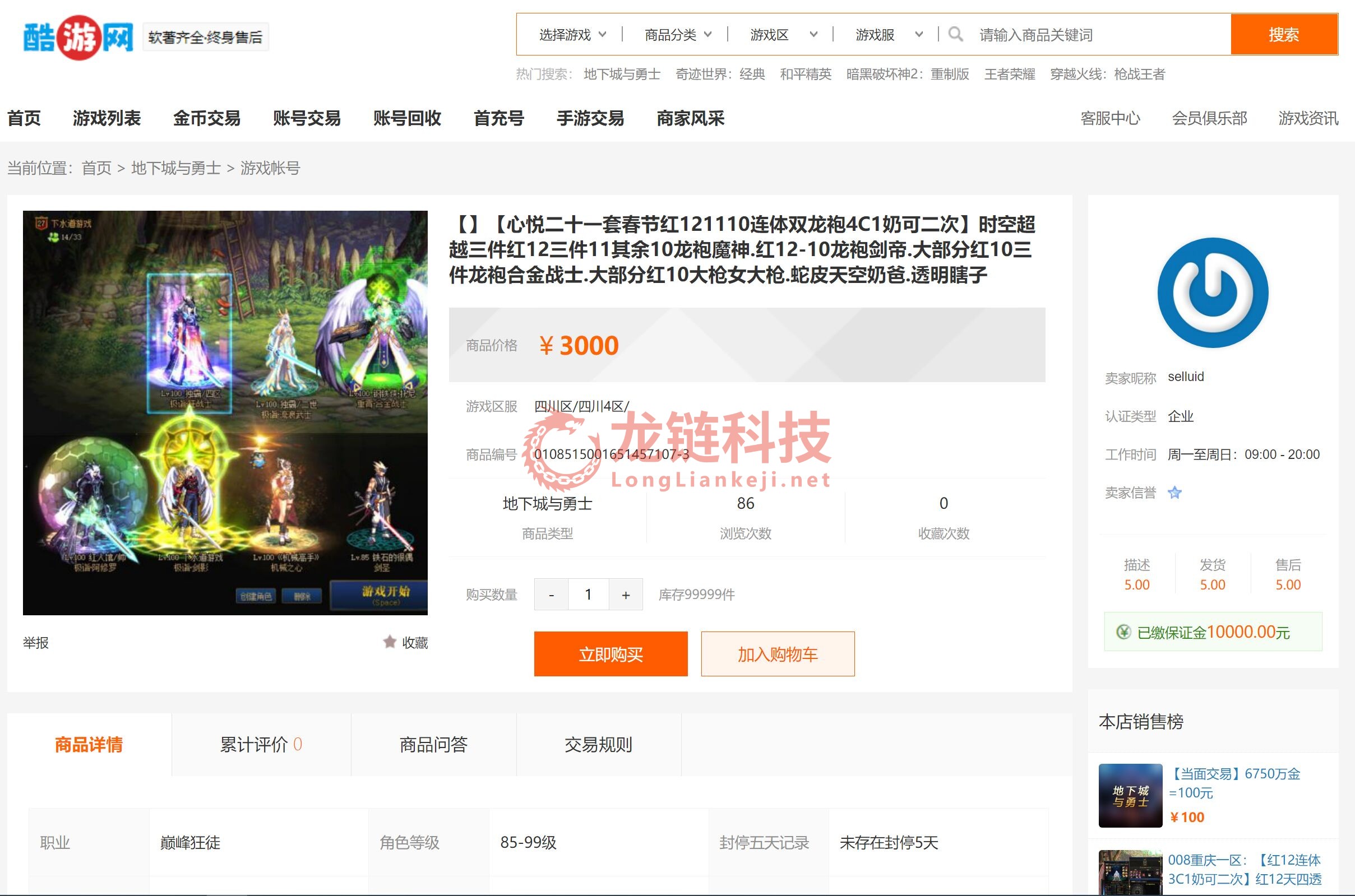Click the seller reputation star icon
The width and height of the screenshot is (1355, 896).
(1174, 493)
